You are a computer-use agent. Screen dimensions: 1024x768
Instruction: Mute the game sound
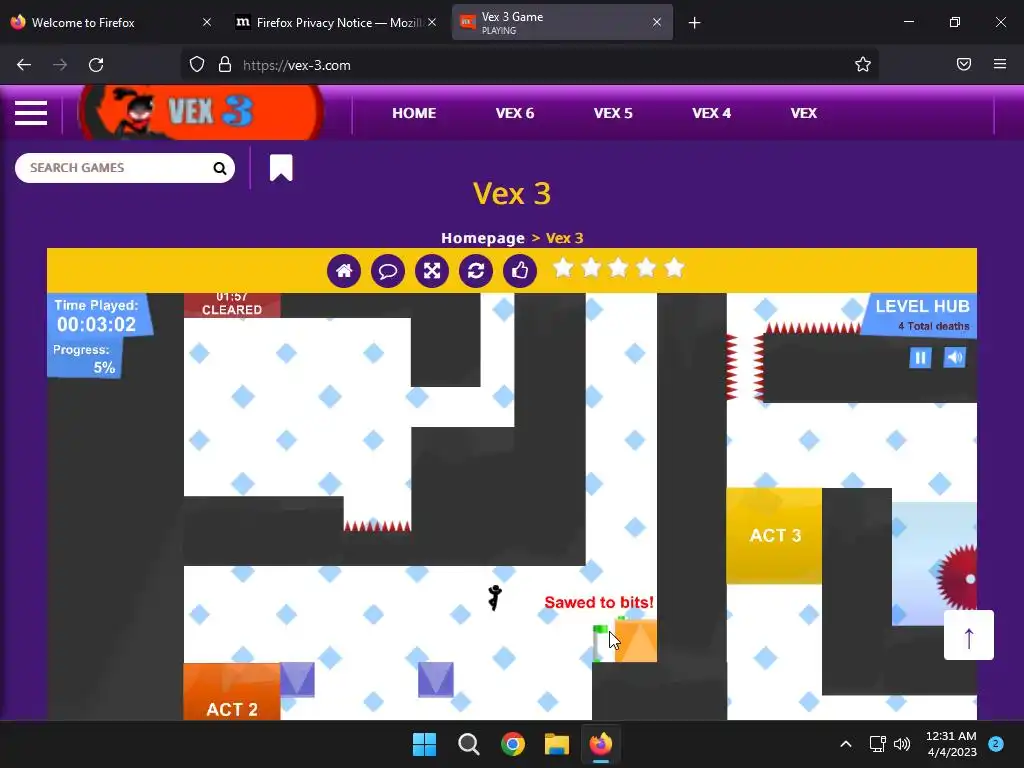tap(955, 357)
